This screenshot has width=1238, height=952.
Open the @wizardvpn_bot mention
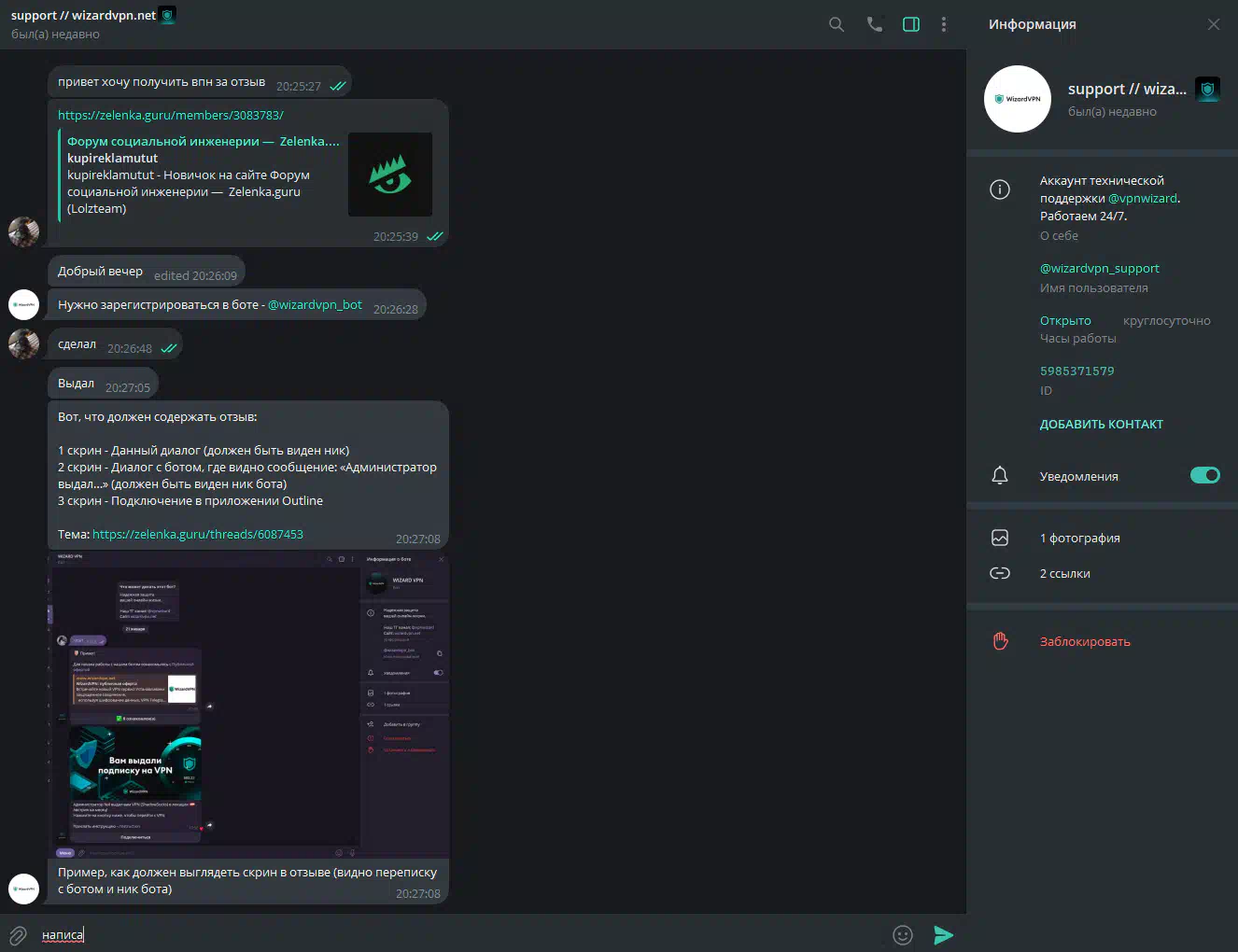315,304
